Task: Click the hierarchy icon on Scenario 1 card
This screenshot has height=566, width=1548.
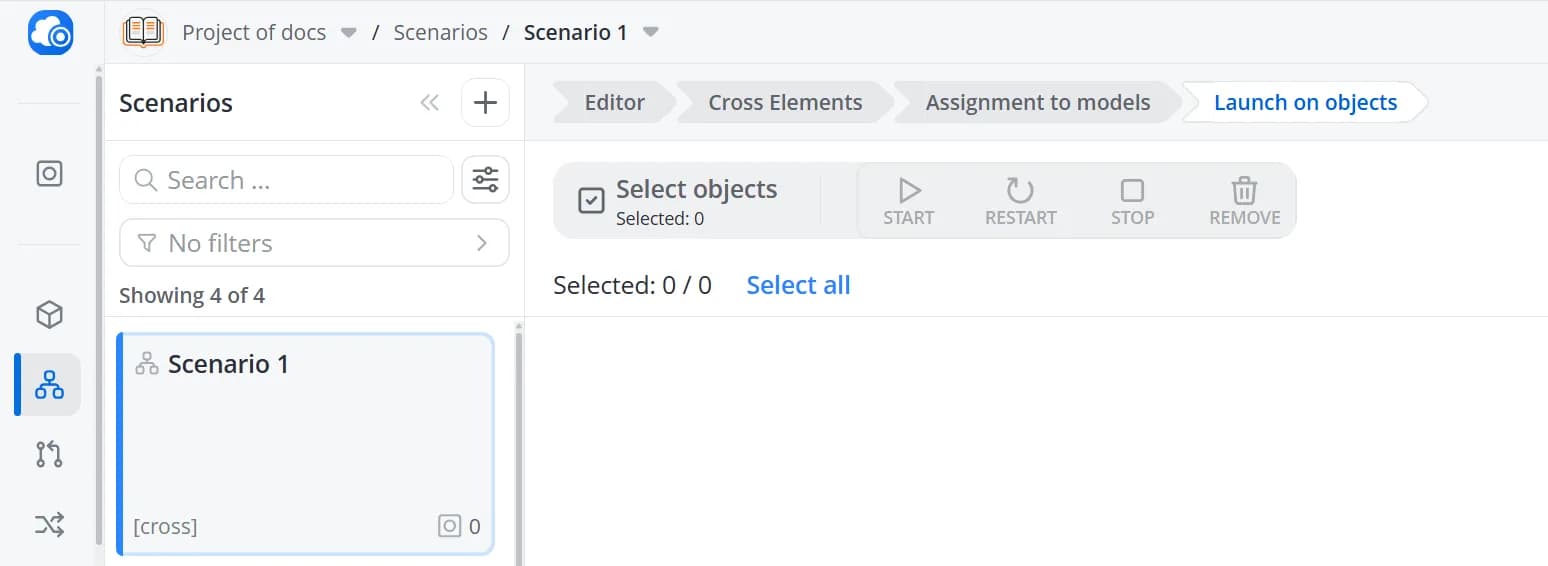Action: 147,364
